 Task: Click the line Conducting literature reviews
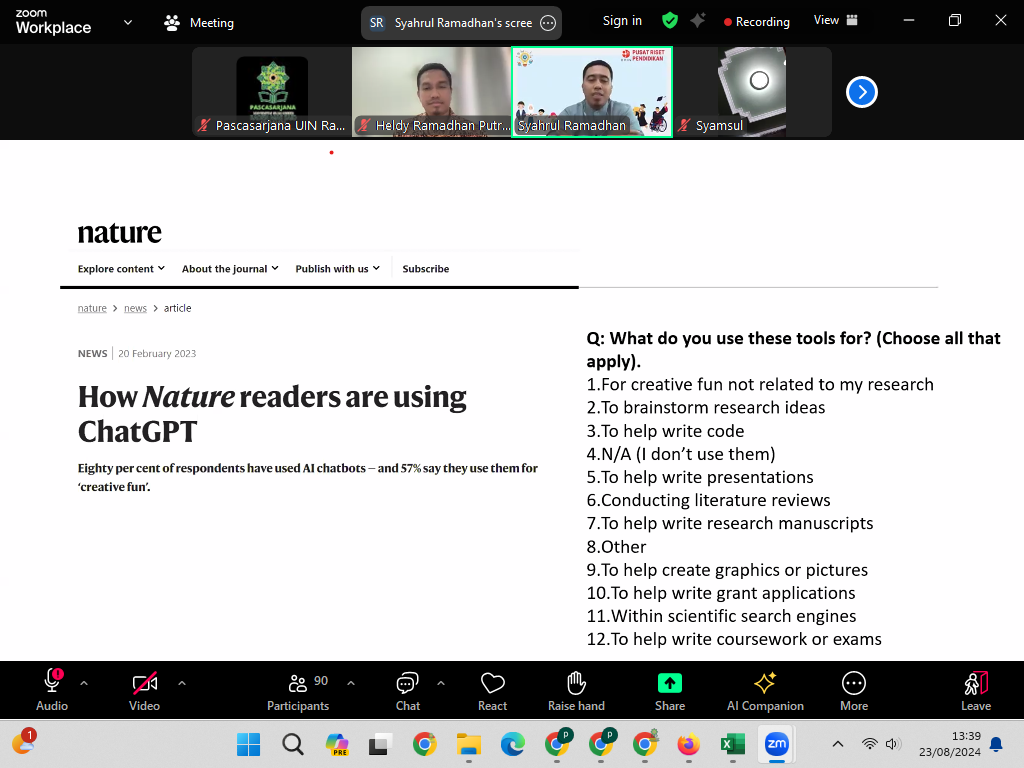(x=709, y=500)
